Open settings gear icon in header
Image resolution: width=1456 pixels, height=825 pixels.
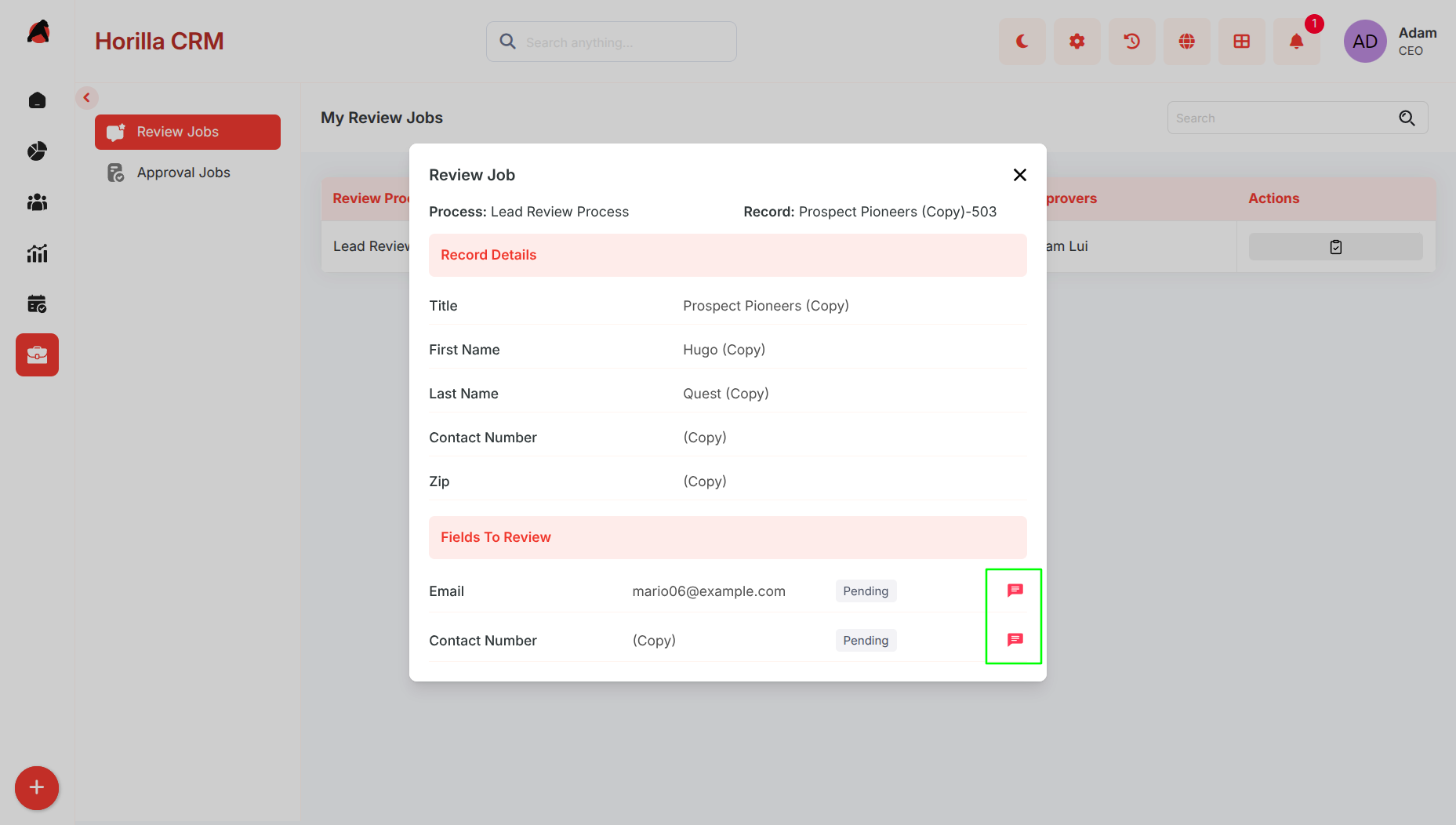pyautogui.click(x=1077, y=42)
